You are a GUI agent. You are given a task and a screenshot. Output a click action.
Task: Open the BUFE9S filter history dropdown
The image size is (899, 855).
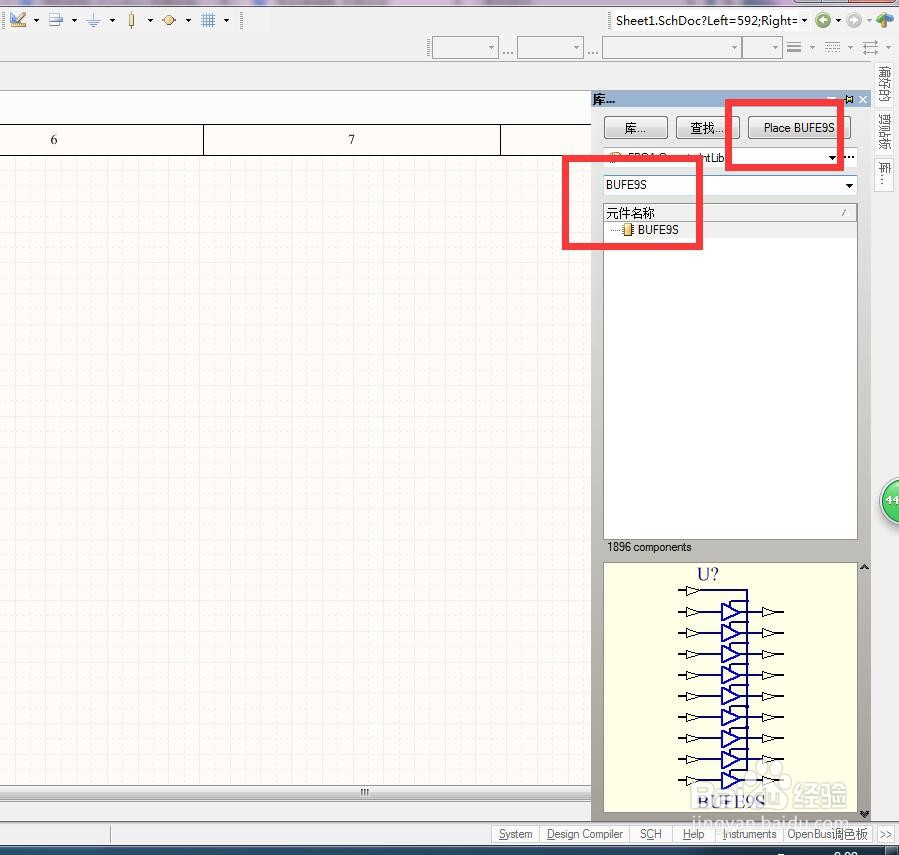tap(849, 185)
